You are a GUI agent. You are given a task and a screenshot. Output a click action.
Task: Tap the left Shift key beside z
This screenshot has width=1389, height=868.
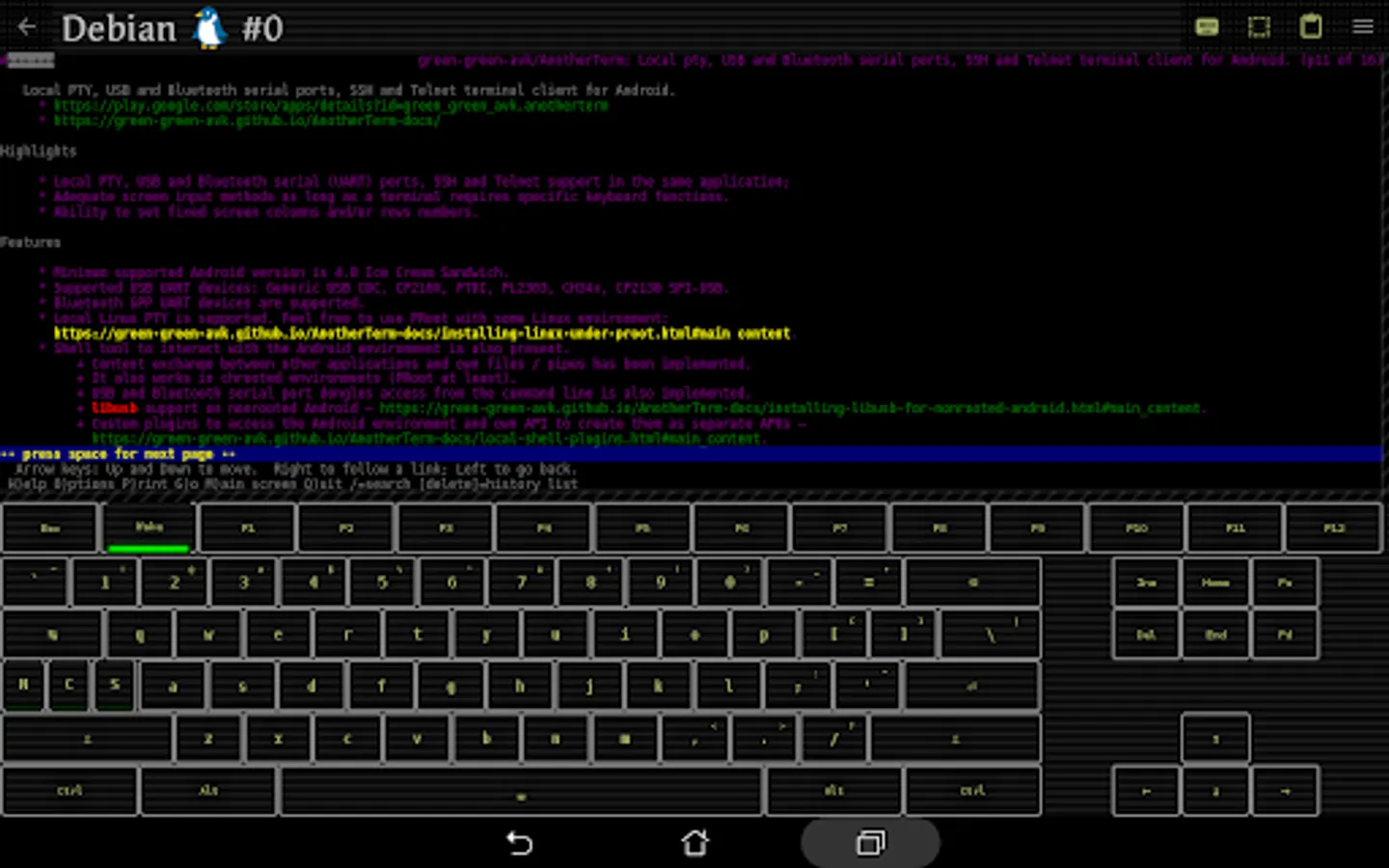(87, 739)
